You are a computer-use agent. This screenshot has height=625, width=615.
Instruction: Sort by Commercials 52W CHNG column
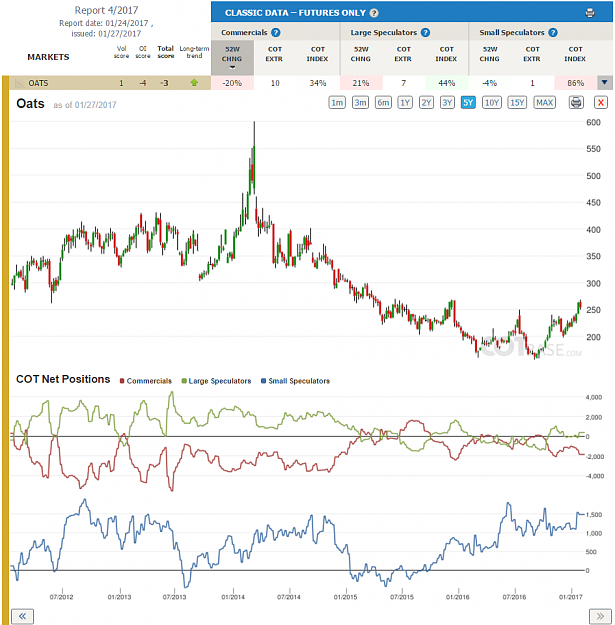click(232, 57)
